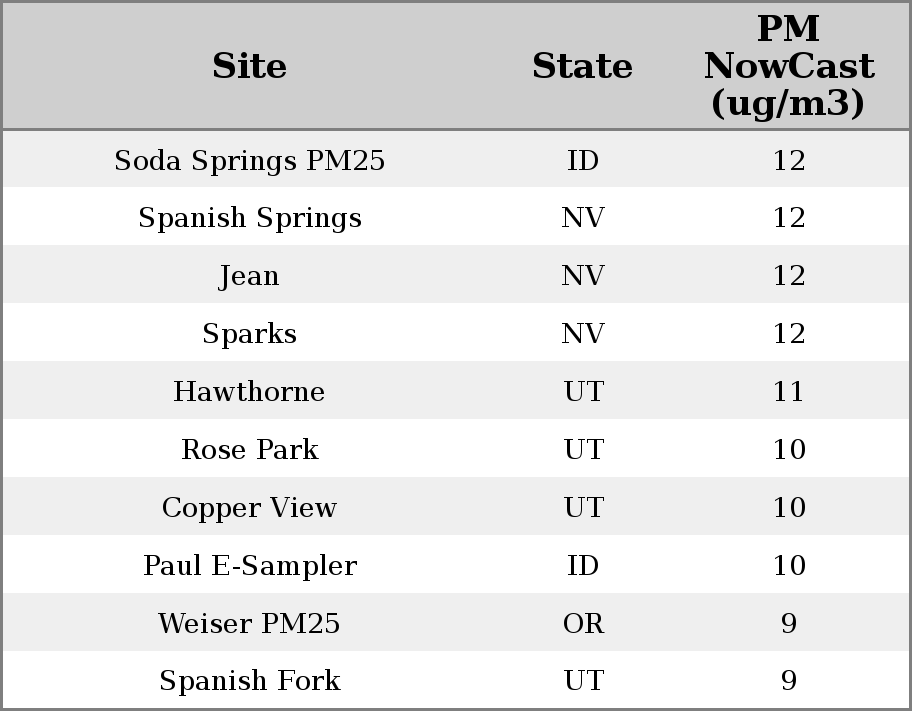Select the Rose Park site name

coord(249,449)
